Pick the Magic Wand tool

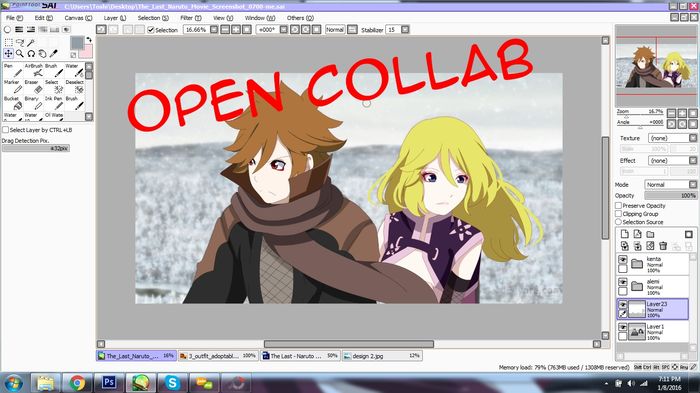tap(31, 42)
